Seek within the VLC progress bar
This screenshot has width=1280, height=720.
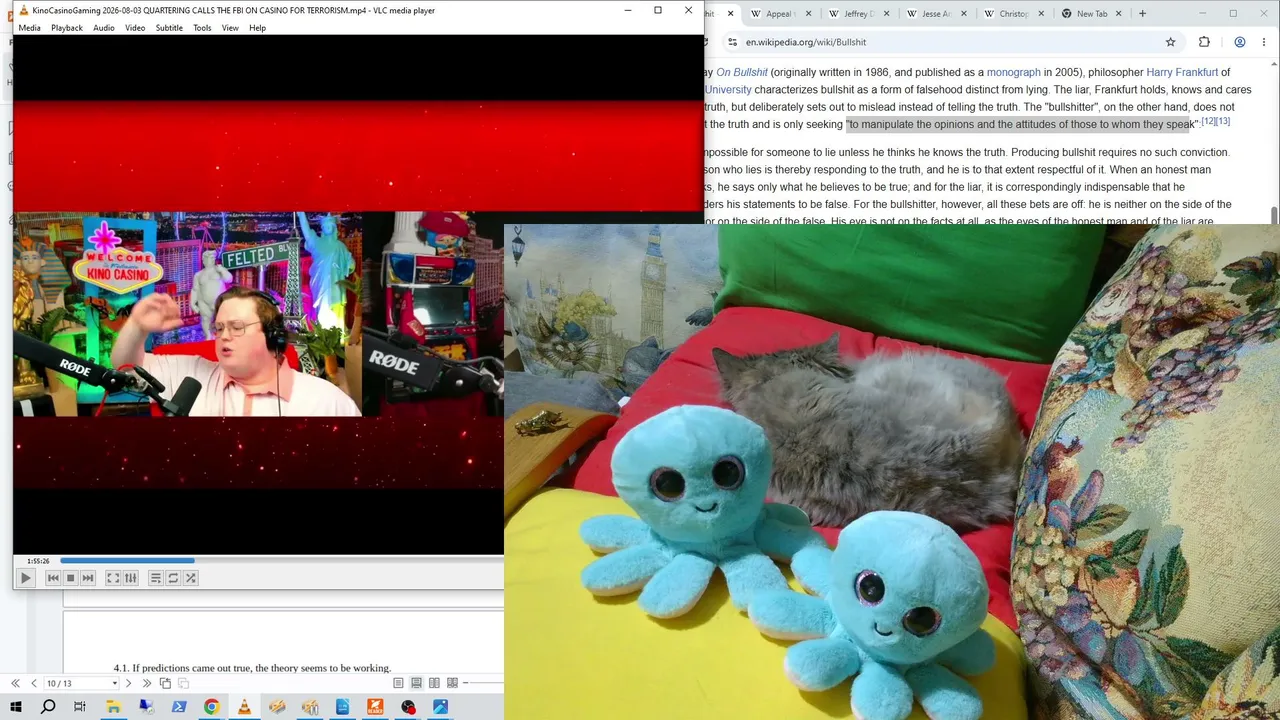click(282, 561)
